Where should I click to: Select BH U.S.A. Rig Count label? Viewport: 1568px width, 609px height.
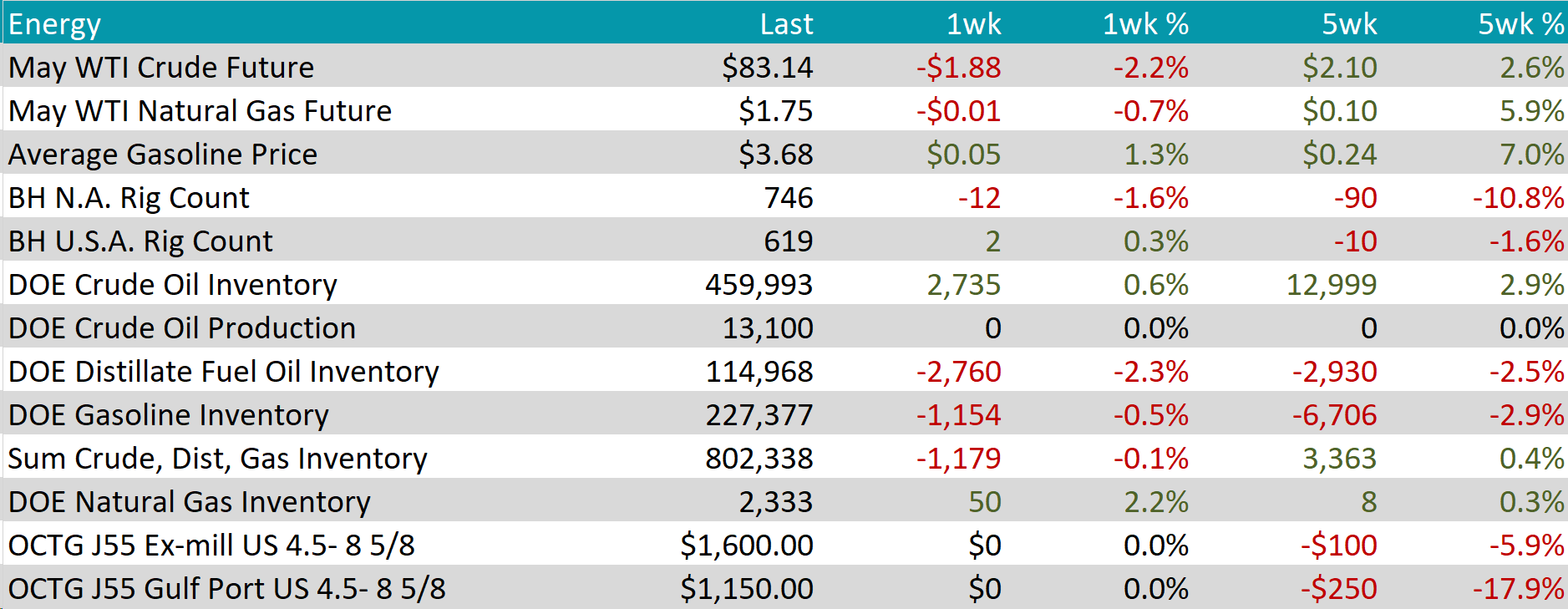(140, 241)
